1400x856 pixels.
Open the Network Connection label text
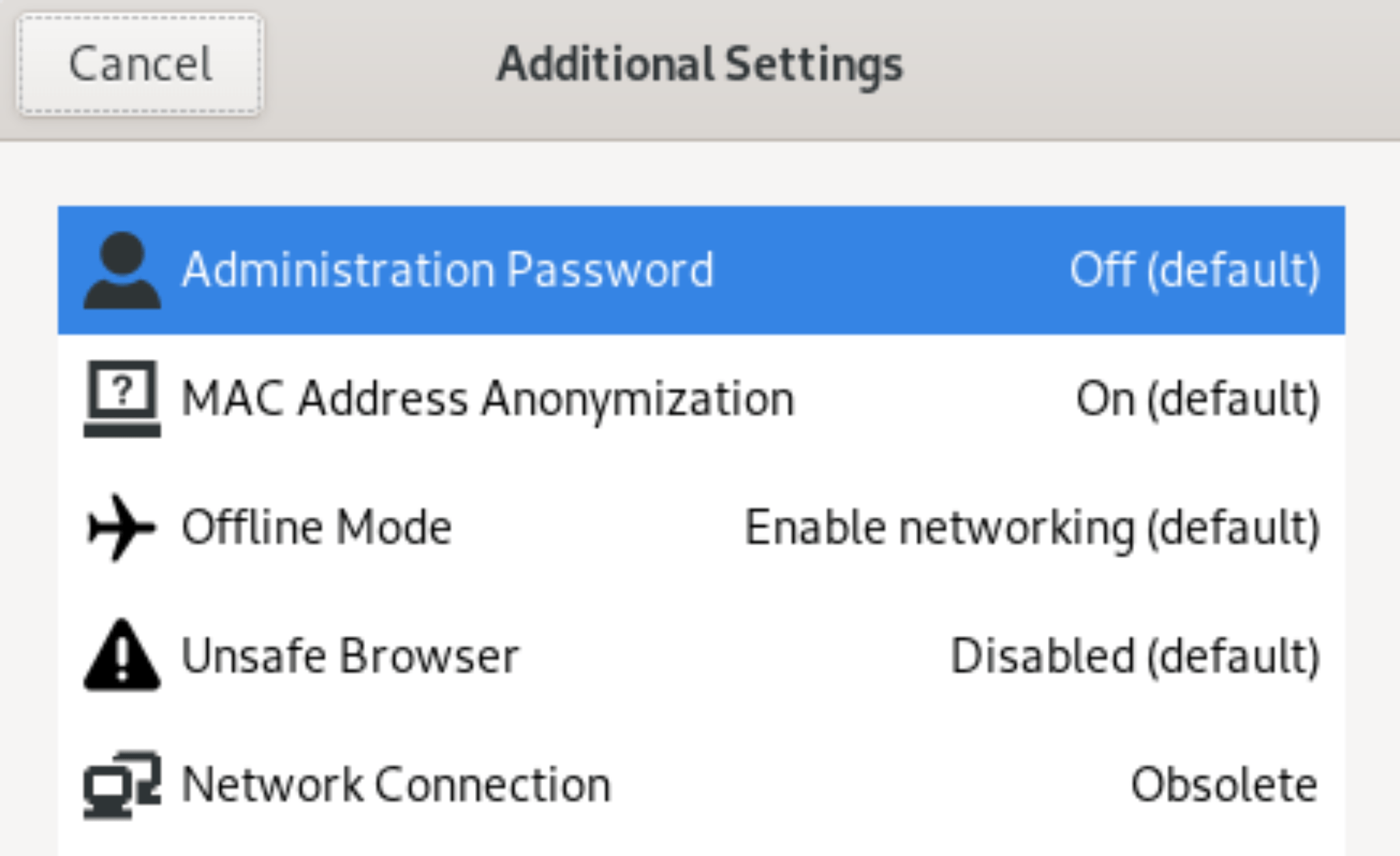tap(396, 784)
